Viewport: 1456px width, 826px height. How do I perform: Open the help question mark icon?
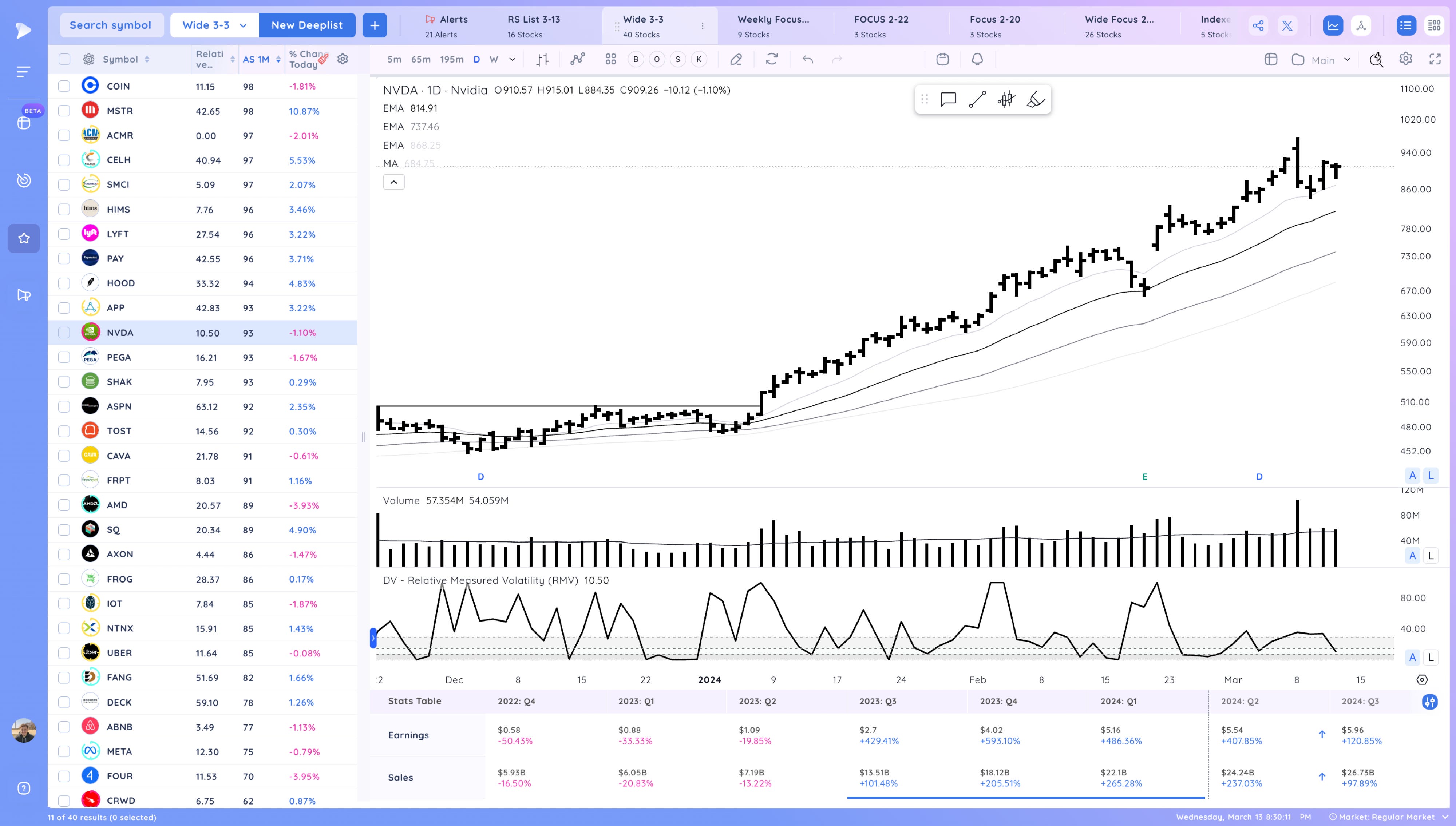(24, 788)
